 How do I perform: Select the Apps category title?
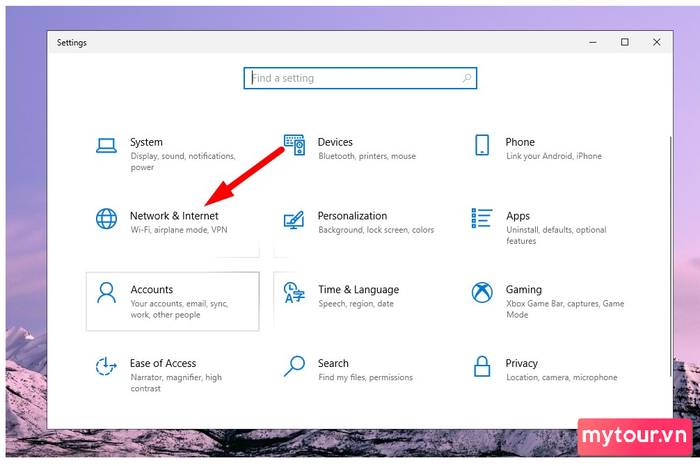[x=518, y=216]
